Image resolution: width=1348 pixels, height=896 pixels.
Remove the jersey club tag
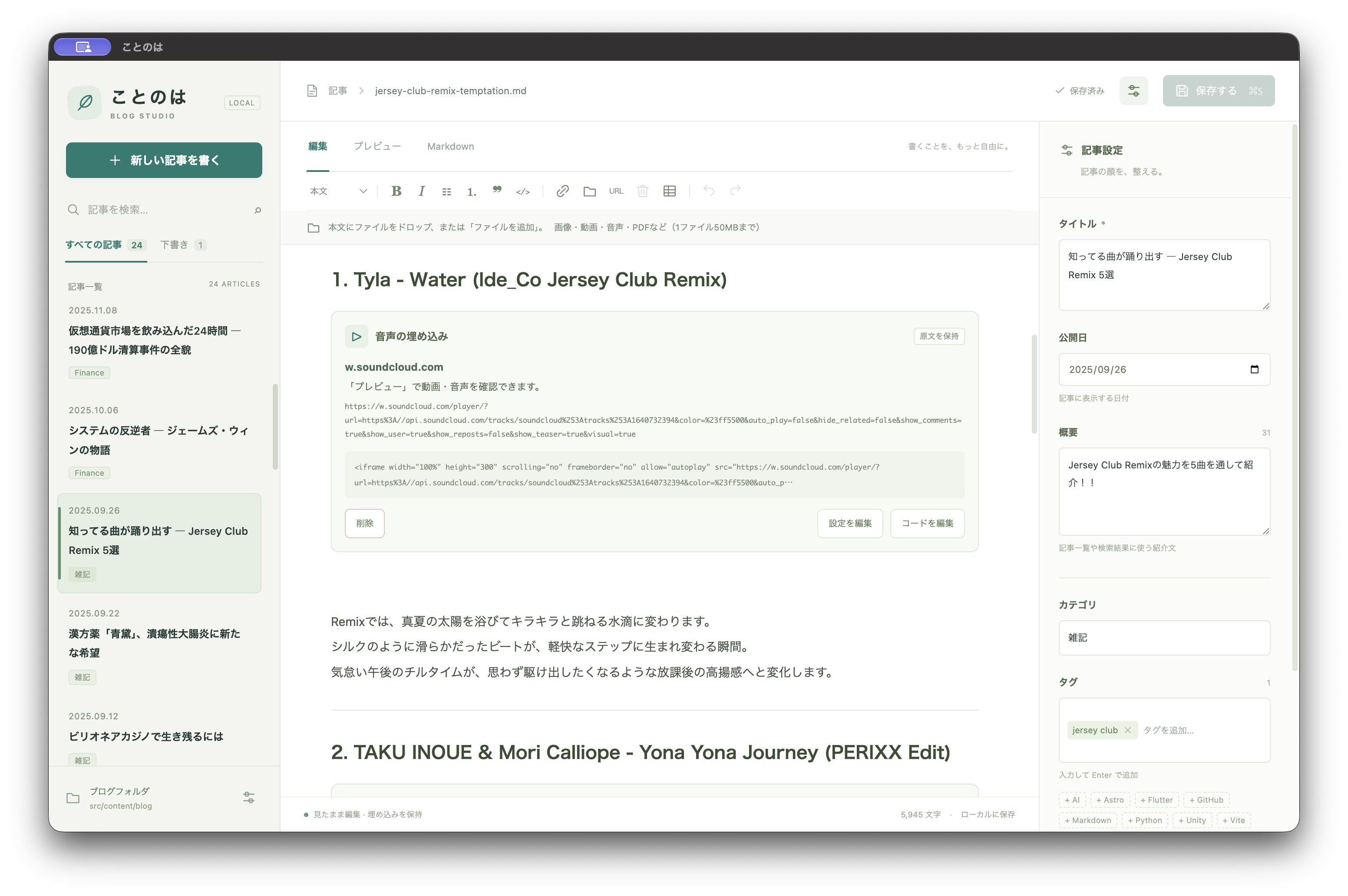pos(1127,730)
